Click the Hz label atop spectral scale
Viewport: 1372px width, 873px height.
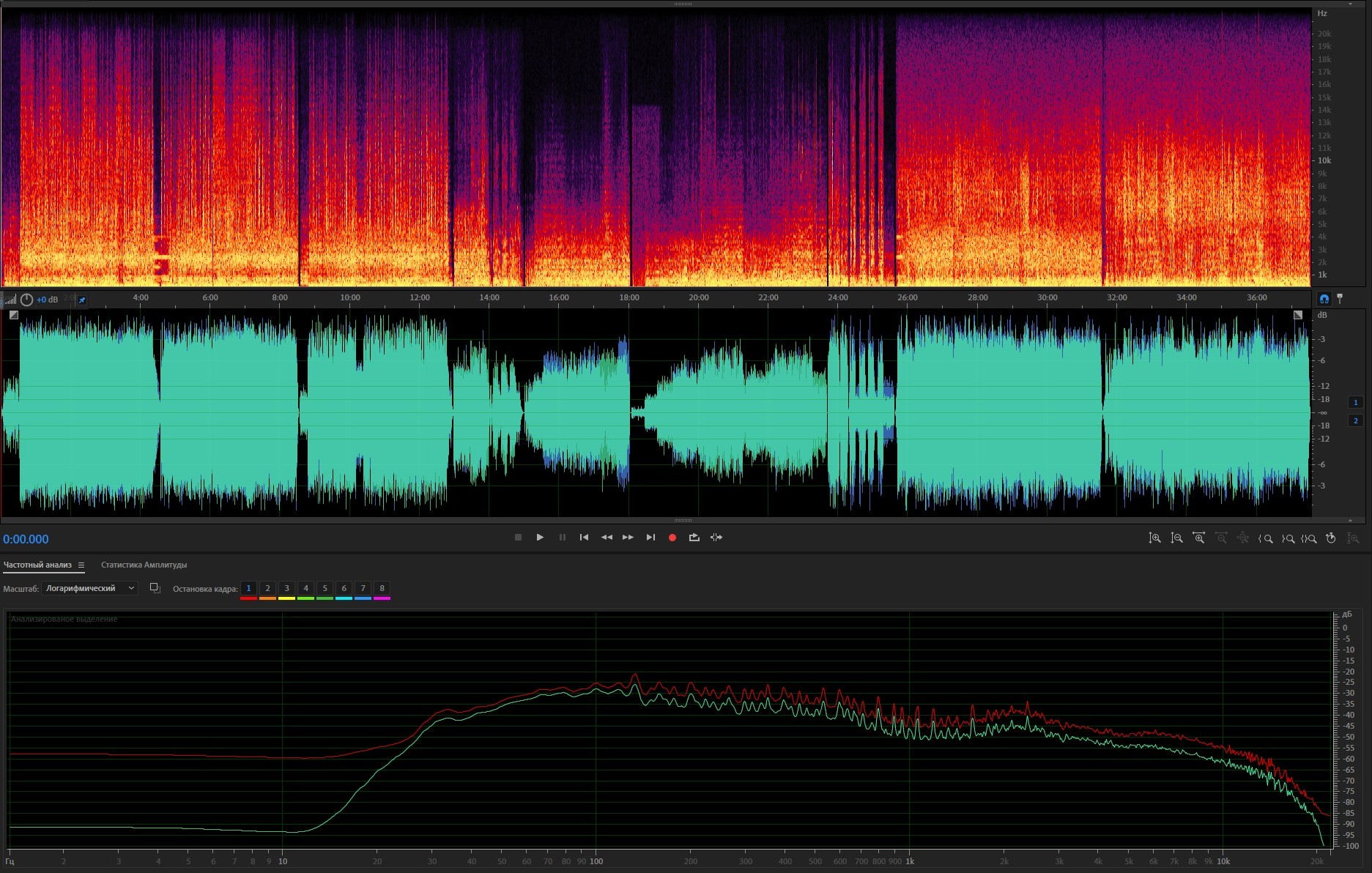coord(1322,13)
